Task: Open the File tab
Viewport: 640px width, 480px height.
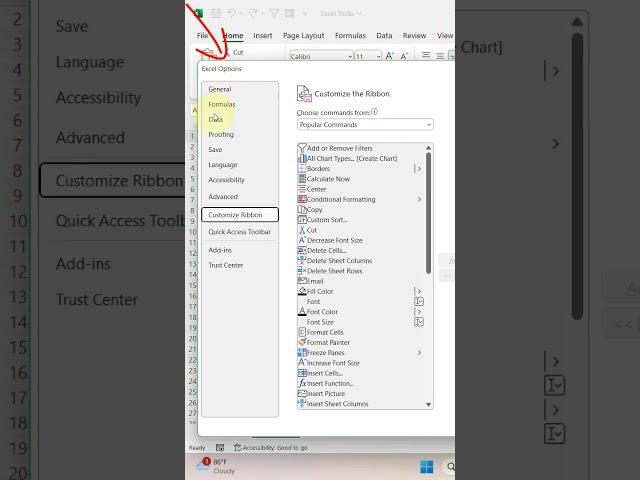Action: tap(202, 36)
